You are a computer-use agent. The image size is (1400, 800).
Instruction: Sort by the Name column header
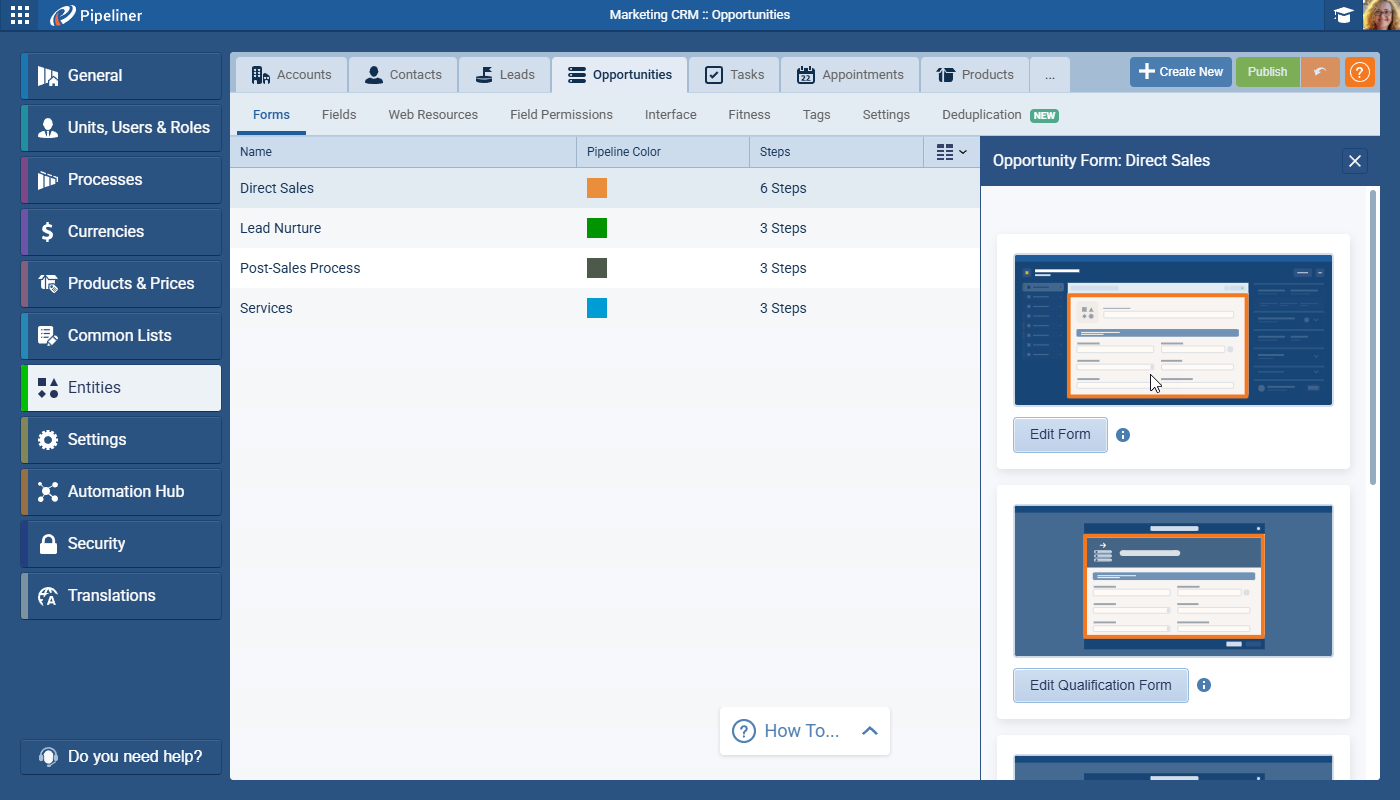[403, 152]
